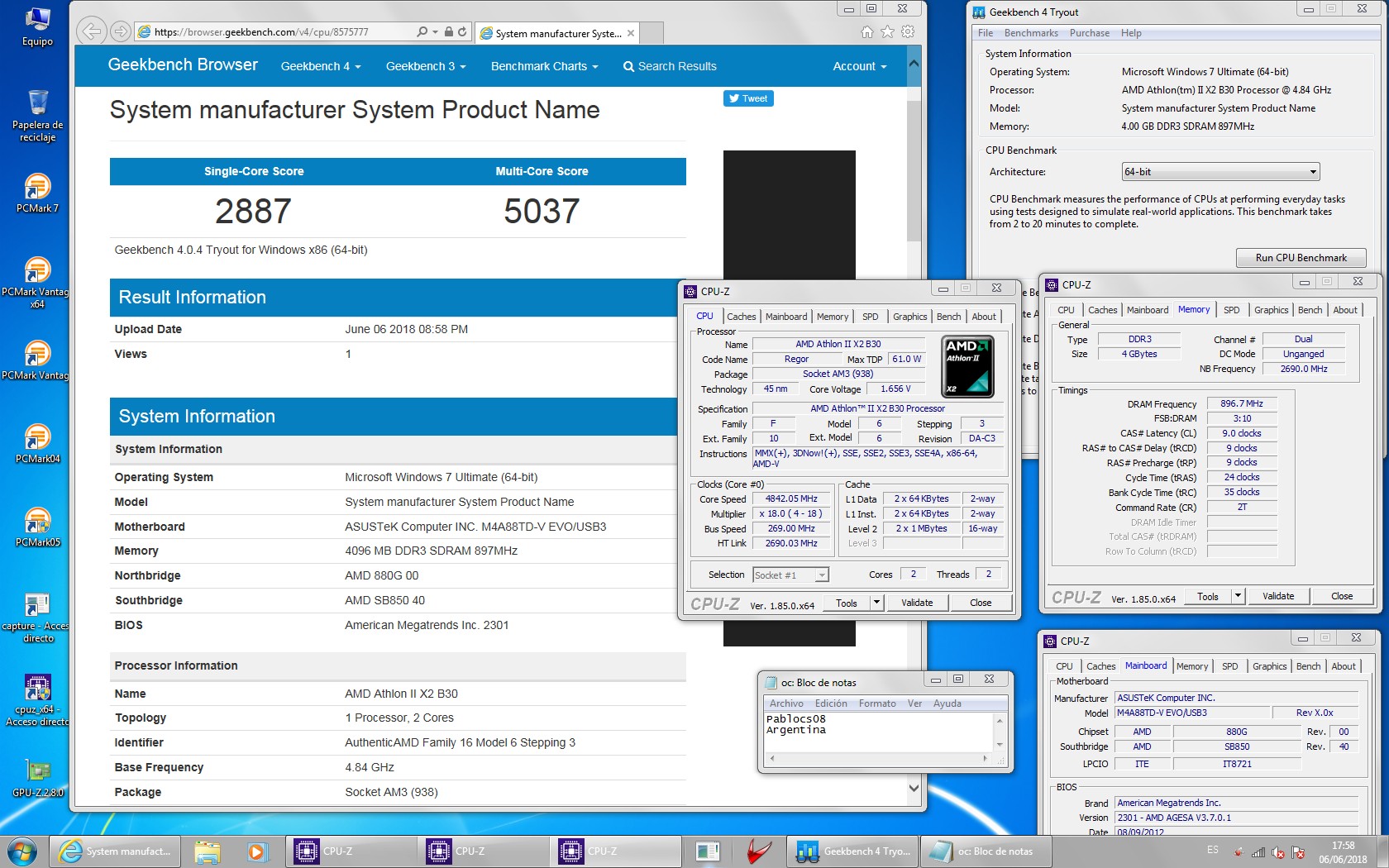Click Validate in CPU-Z Memory window
Viewport: 1389px width, 868px height.
1278,596
